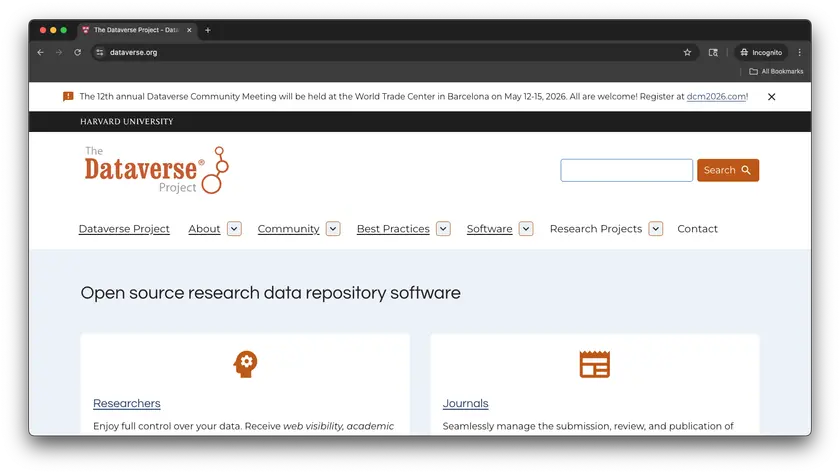Click the Researchers head-gear icon

tap(245, 364)
